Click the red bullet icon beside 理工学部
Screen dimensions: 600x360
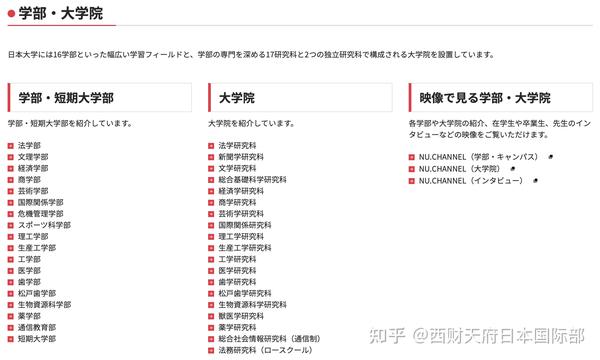[x=11, y=237]
